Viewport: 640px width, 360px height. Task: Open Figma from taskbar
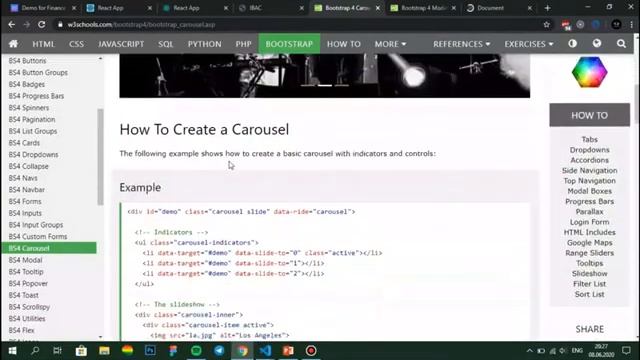(173, 351)
